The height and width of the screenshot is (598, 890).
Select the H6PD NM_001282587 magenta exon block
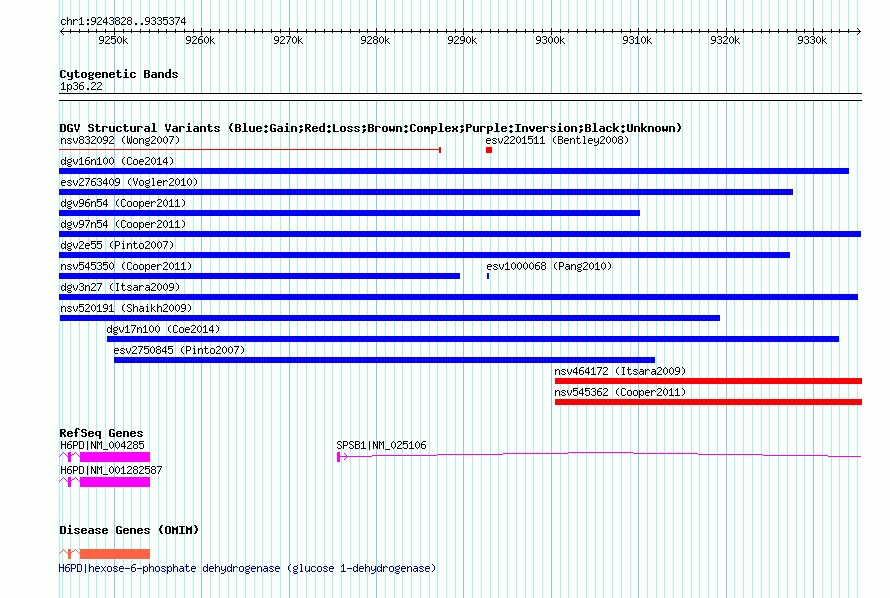point(115,482)
